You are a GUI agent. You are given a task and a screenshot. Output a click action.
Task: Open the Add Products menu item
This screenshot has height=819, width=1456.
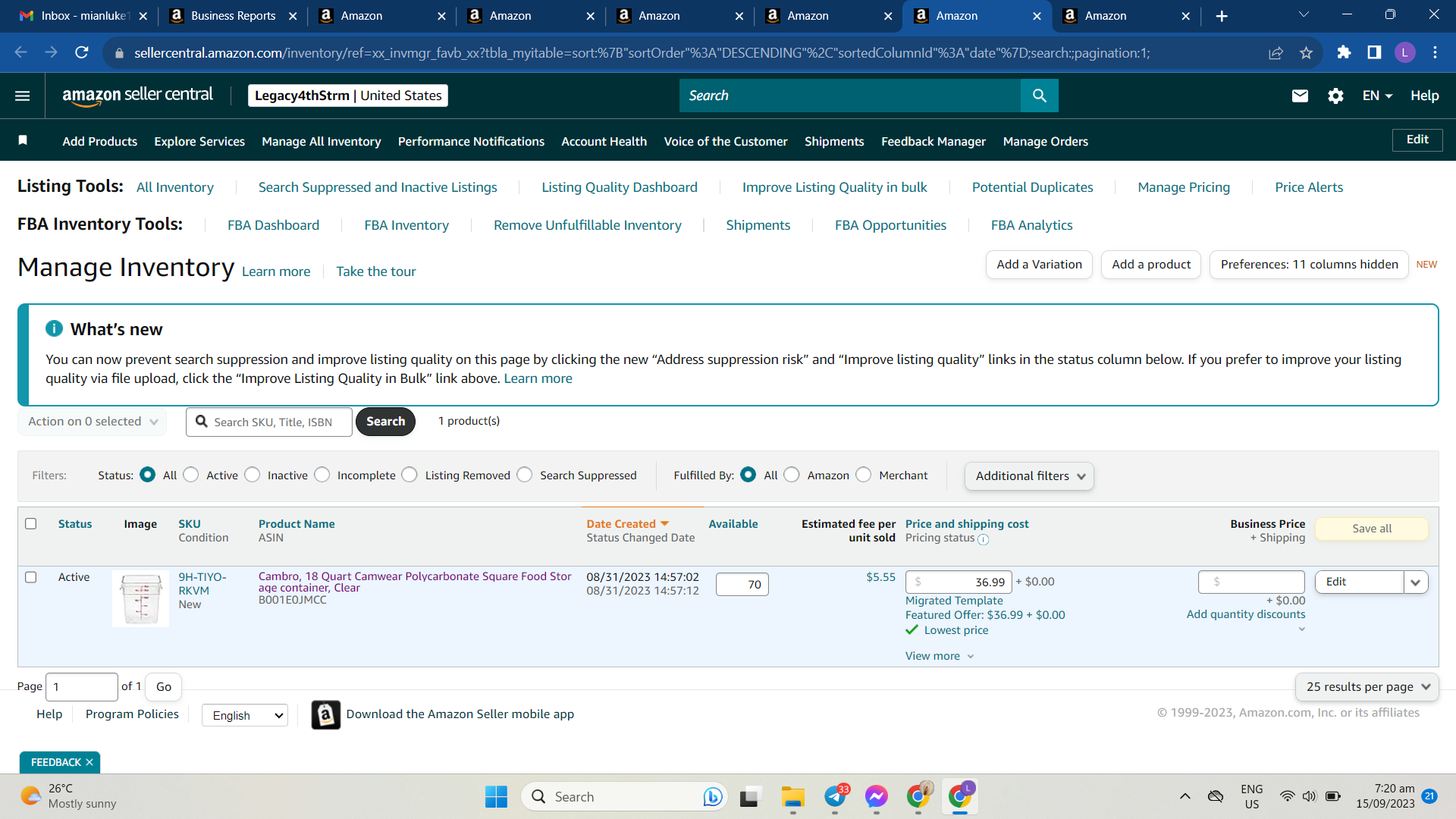pos(100,141)
